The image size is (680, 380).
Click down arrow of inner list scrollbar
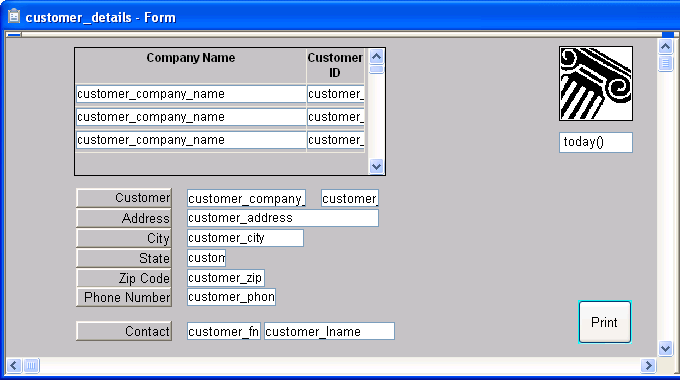pyautogui.click(x=376, y=166)
